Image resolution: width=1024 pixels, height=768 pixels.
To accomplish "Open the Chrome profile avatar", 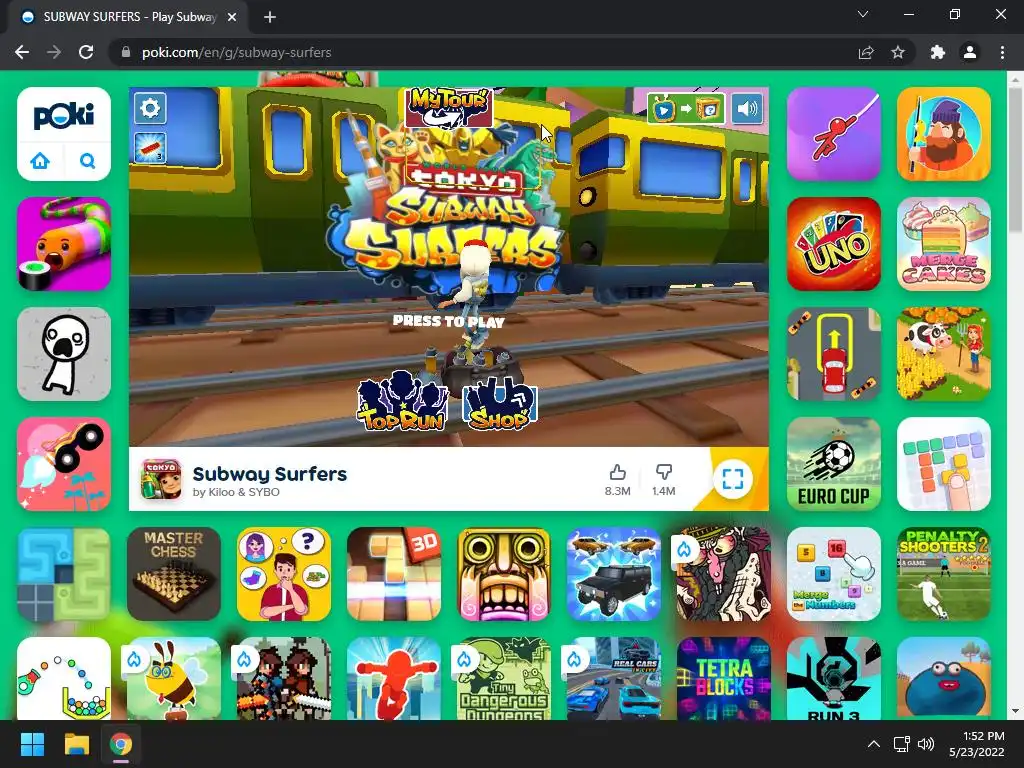I will point(970,52).
